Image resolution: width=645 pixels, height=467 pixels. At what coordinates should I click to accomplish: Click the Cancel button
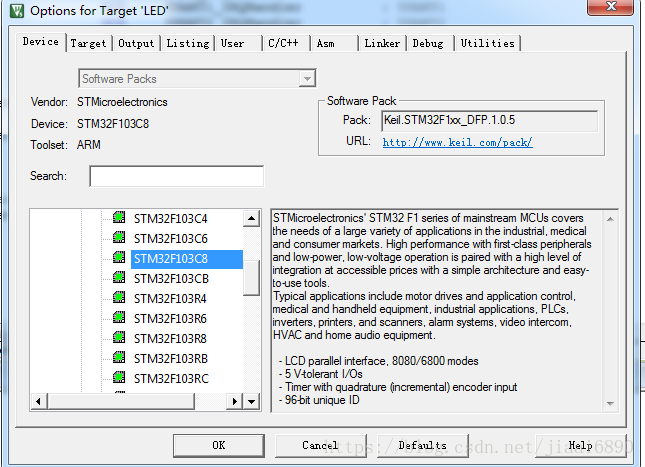(320, 446)
